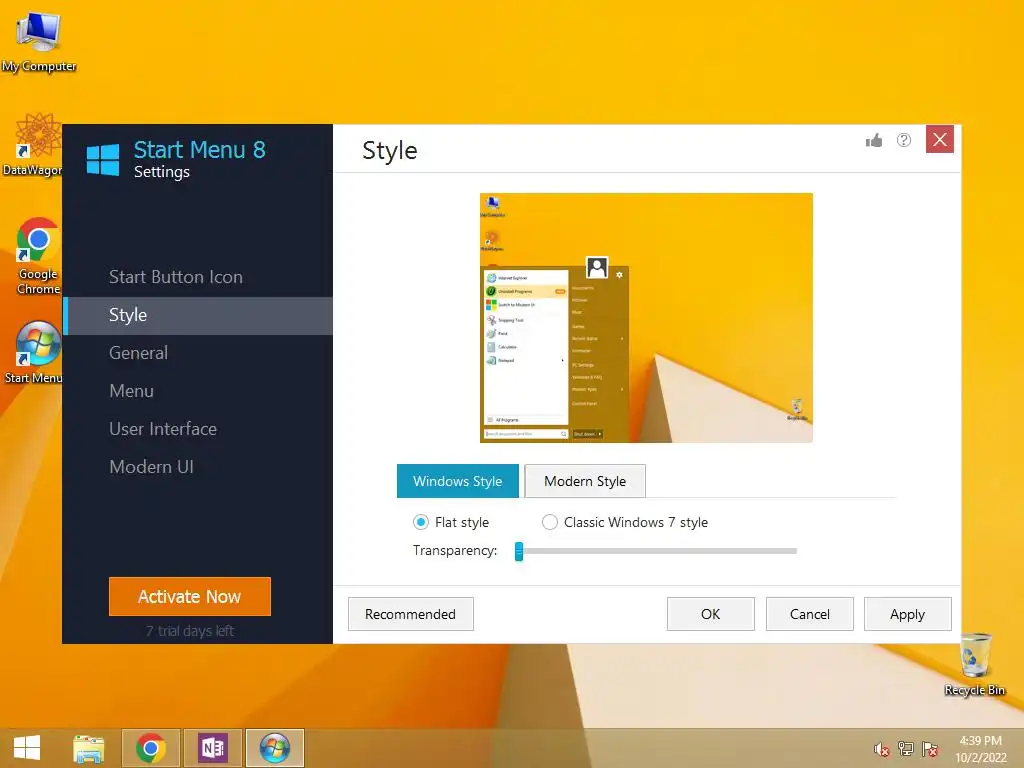Confirm settings with OK button
The height and width of the screenshot is (768, 1024).
[711, 614]
